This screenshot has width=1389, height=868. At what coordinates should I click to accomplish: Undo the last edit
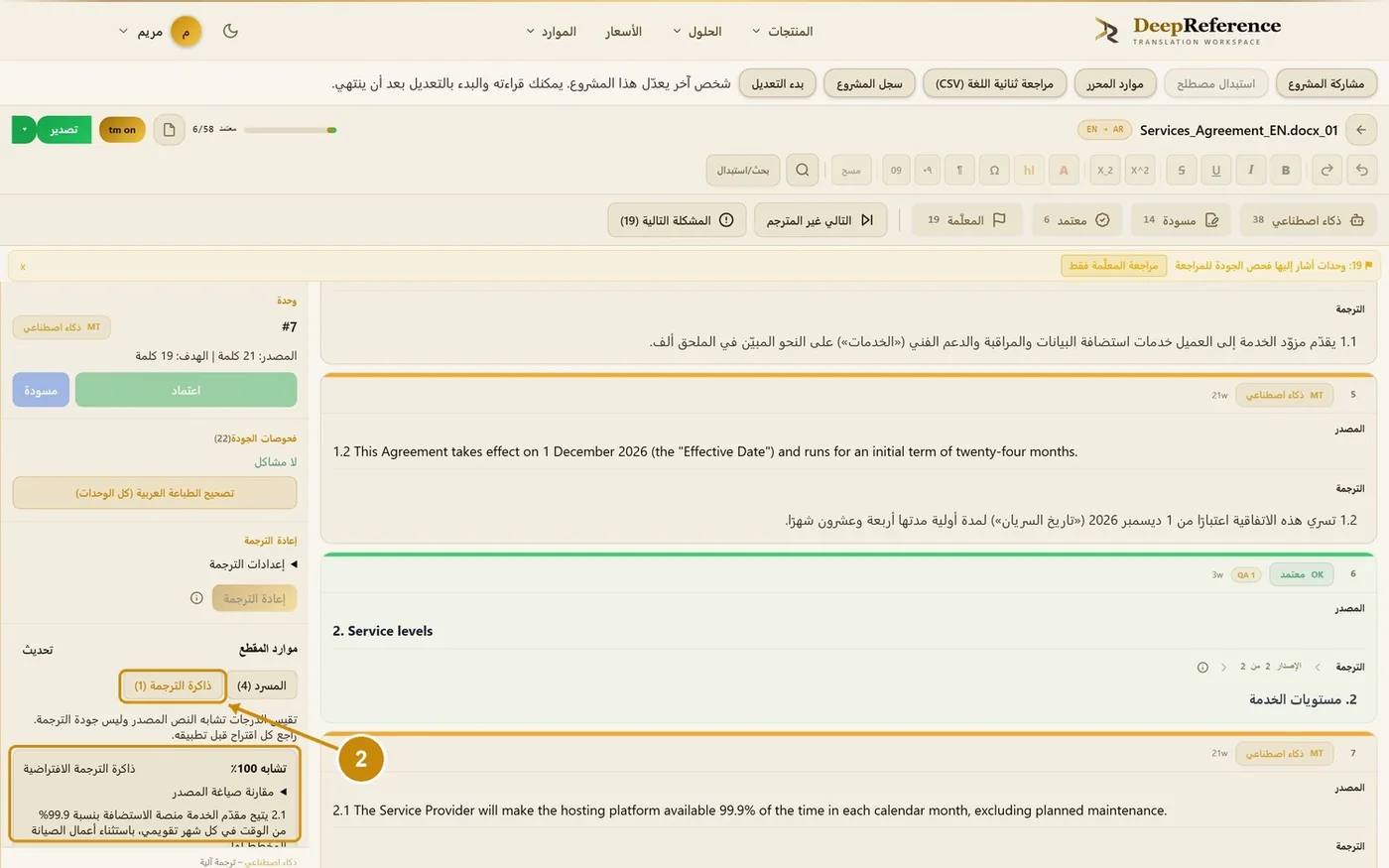[x=1361, y=170]
